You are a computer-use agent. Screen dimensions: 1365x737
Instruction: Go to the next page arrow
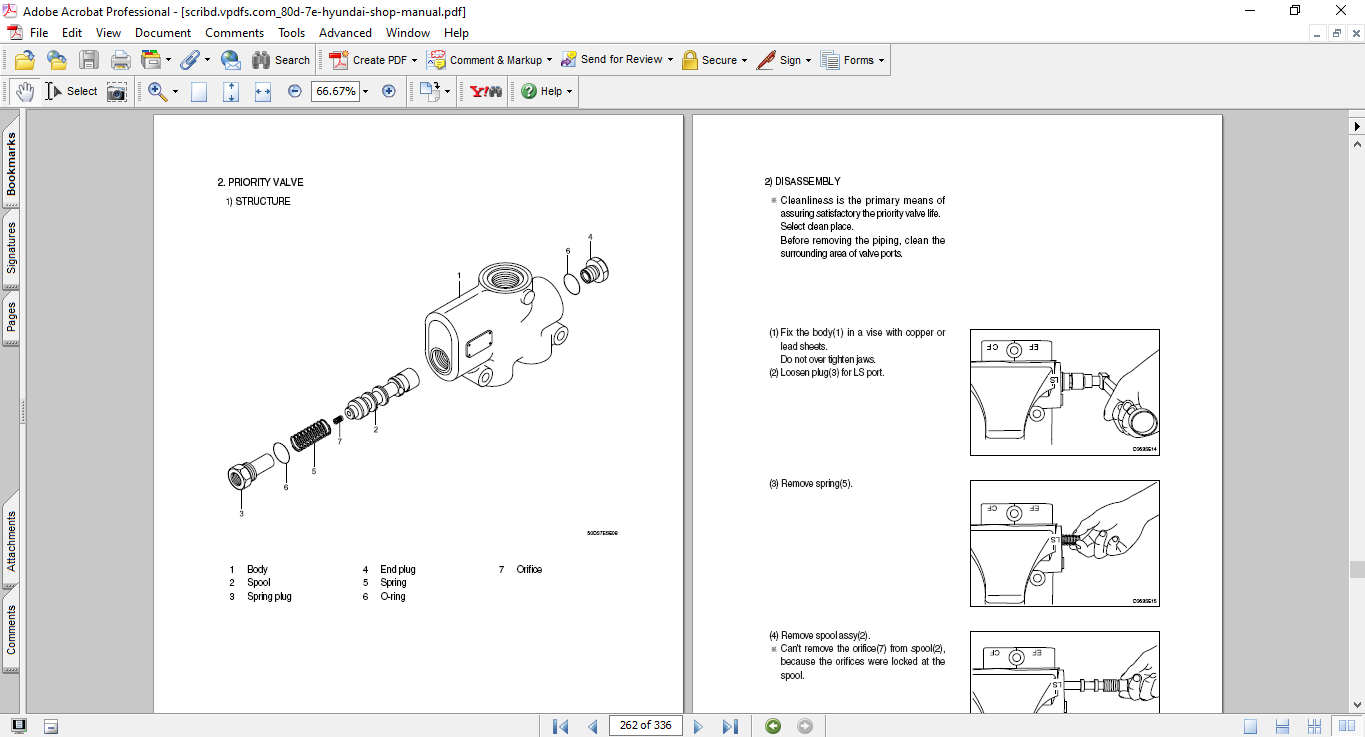[x=698, y=726]
